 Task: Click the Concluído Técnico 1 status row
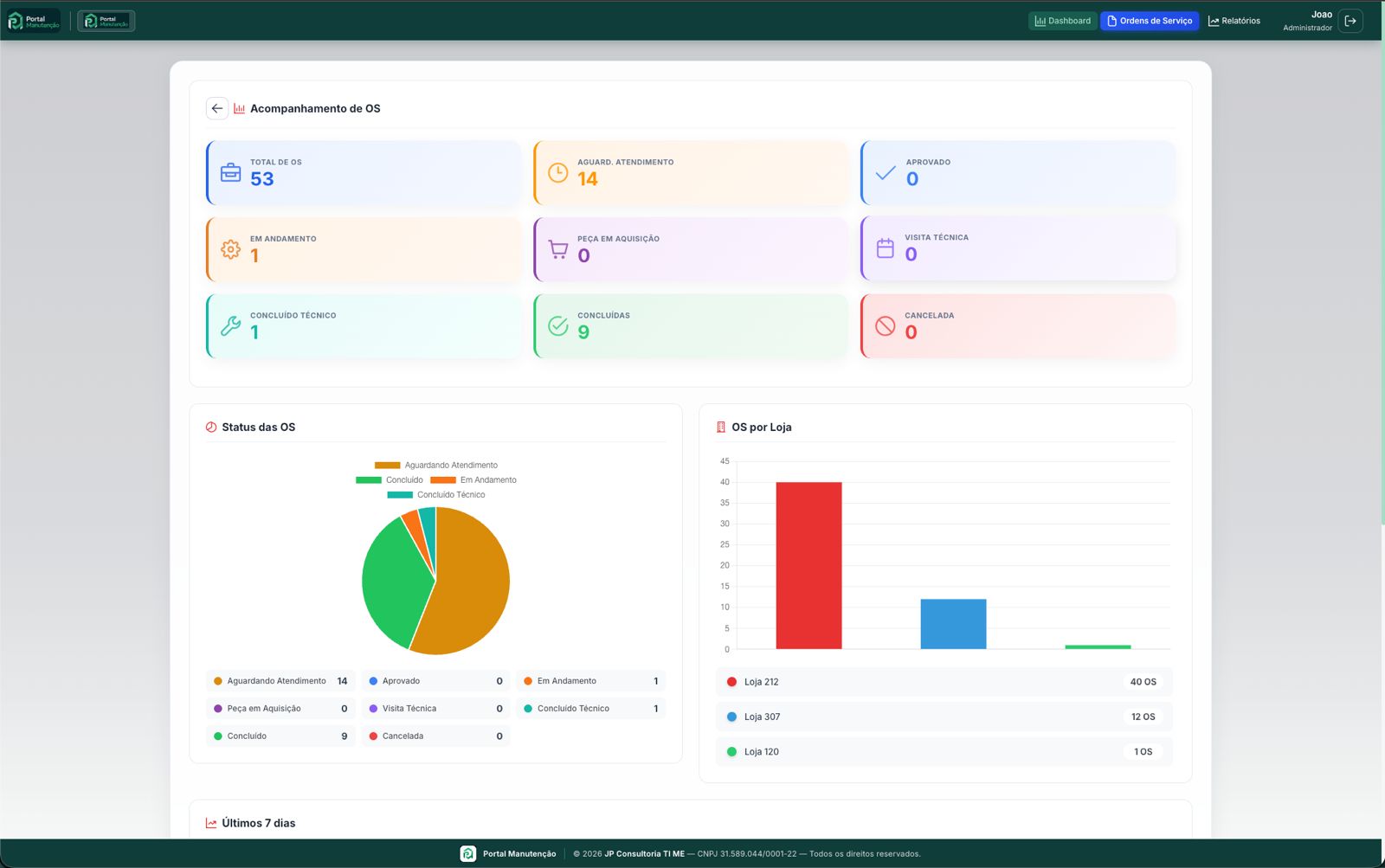point(591,709)
